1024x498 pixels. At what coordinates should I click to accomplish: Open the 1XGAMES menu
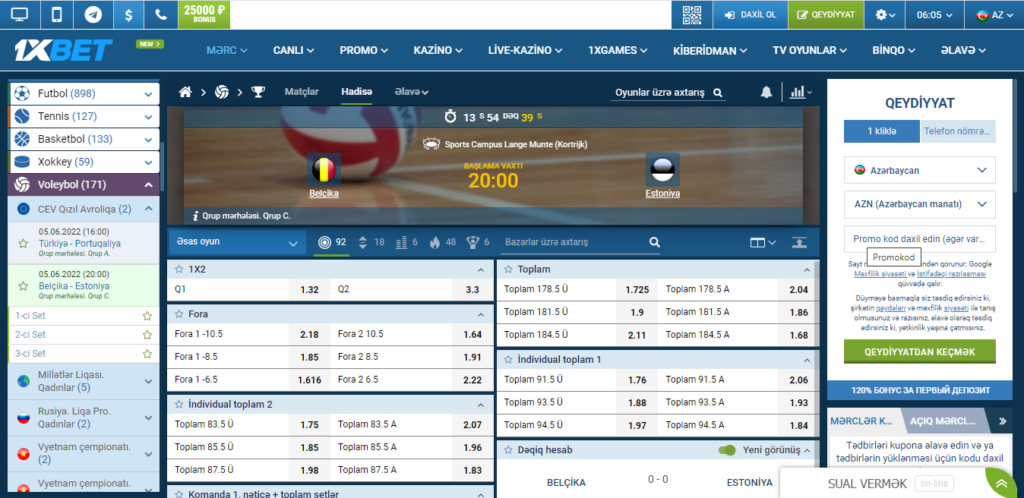click(x=617, y=50)
